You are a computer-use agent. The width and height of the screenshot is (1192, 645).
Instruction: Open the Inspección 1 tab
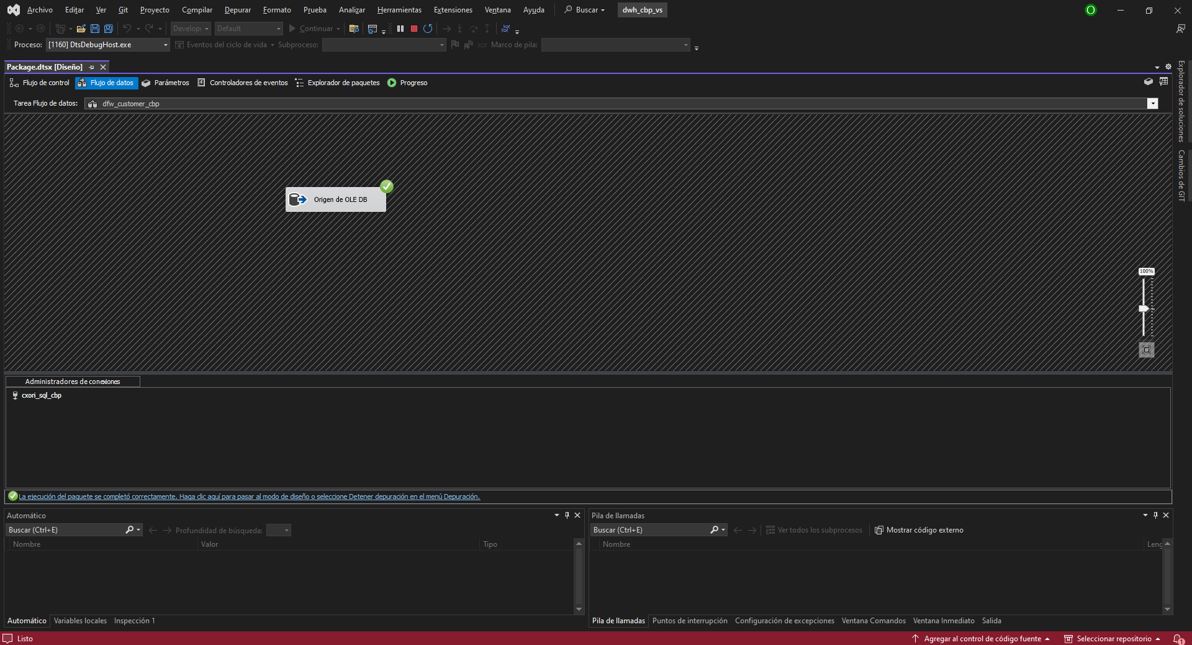[x=135, y=621]
